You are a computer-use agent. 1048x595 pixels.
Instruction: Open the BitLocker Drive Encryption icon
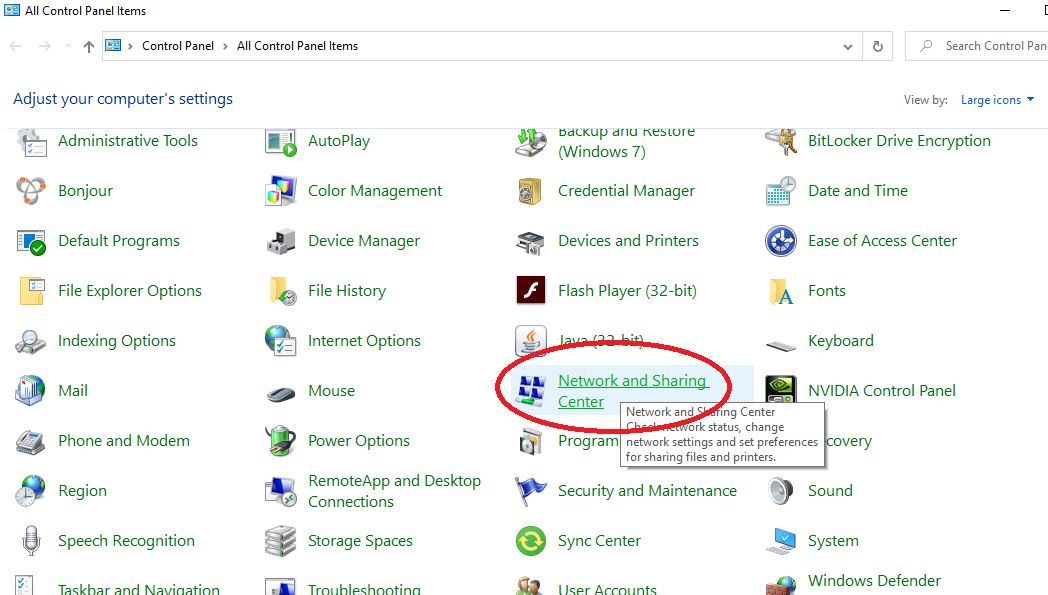click(x=781, y=142)
